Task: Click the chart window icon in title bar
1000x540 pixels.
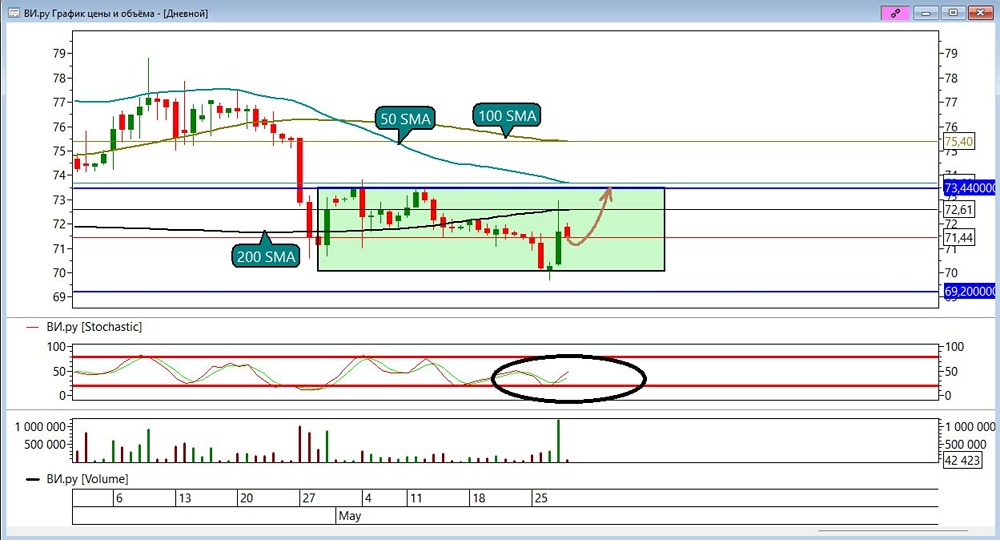Action: click(13, 13)
